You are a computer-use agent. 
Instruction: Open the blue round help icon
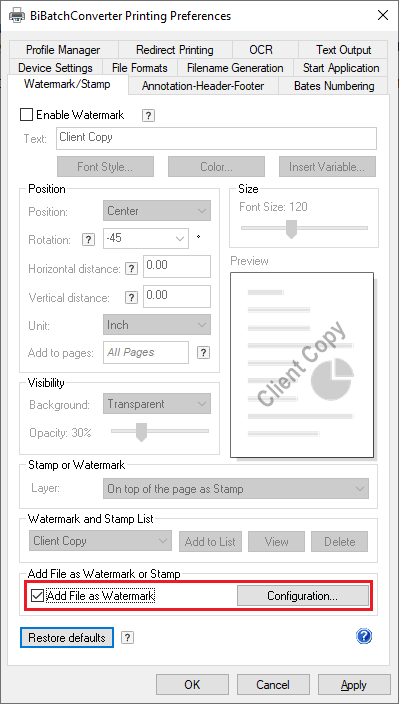pyautogui.click(x=364, y=636)
